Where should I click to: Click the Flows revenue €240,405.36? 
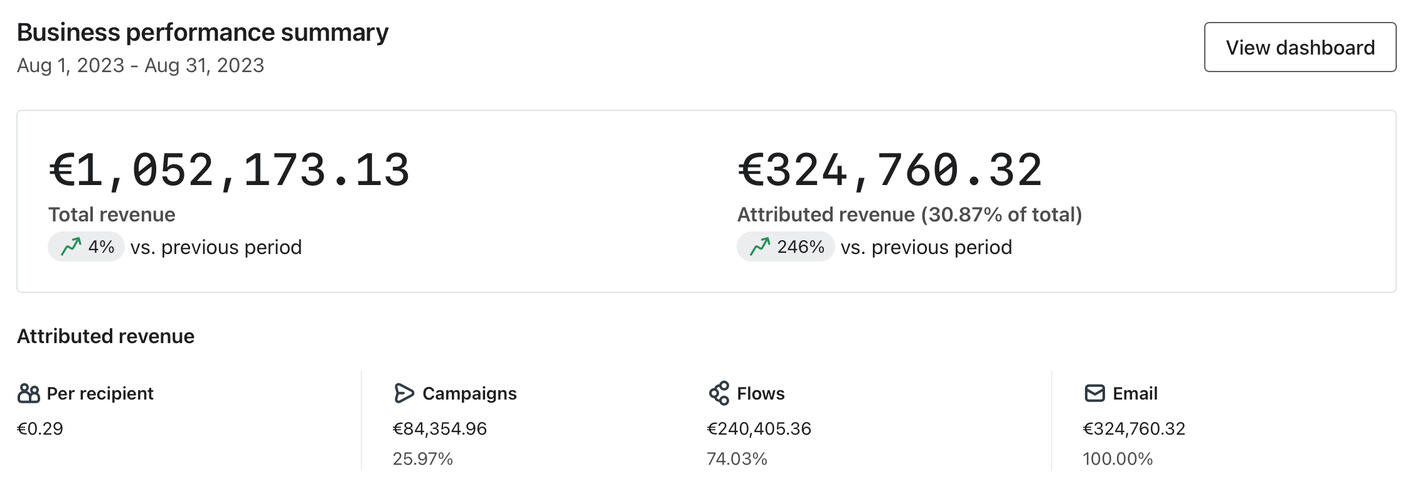(x=759, y=429)
